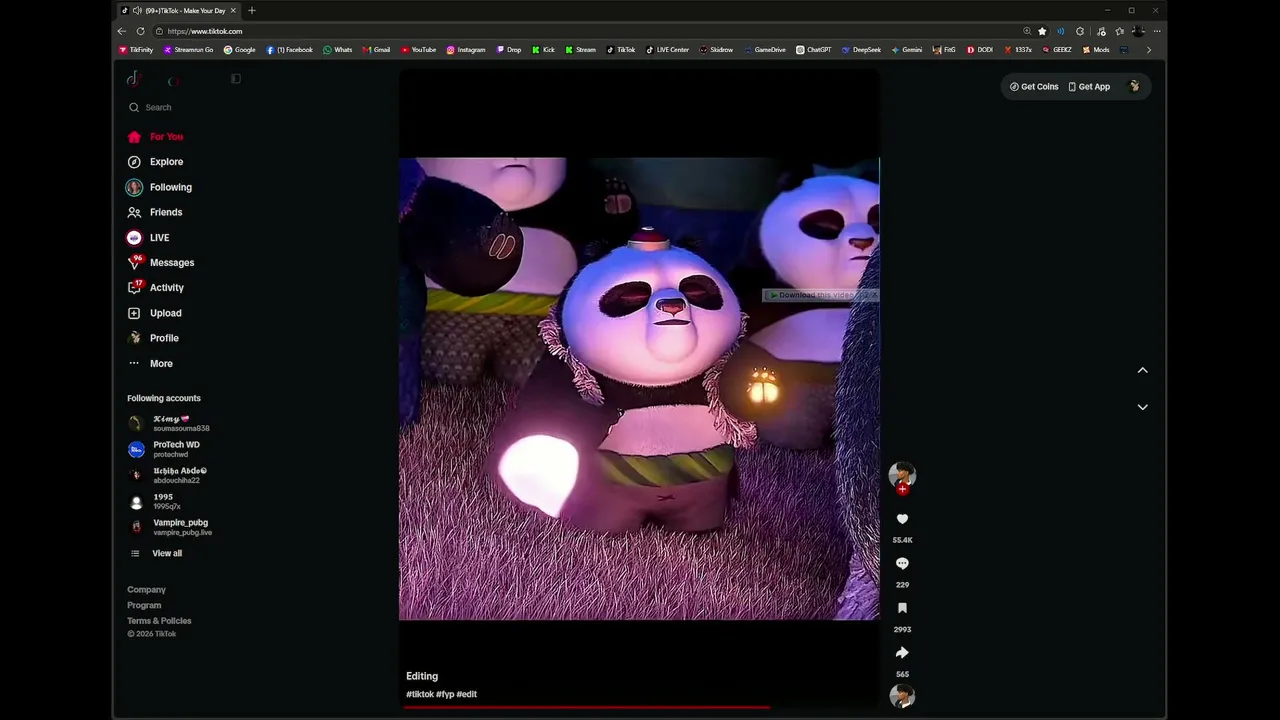Open the Explore page
This screenshot has height=720, width=1280.
(156, 162)
